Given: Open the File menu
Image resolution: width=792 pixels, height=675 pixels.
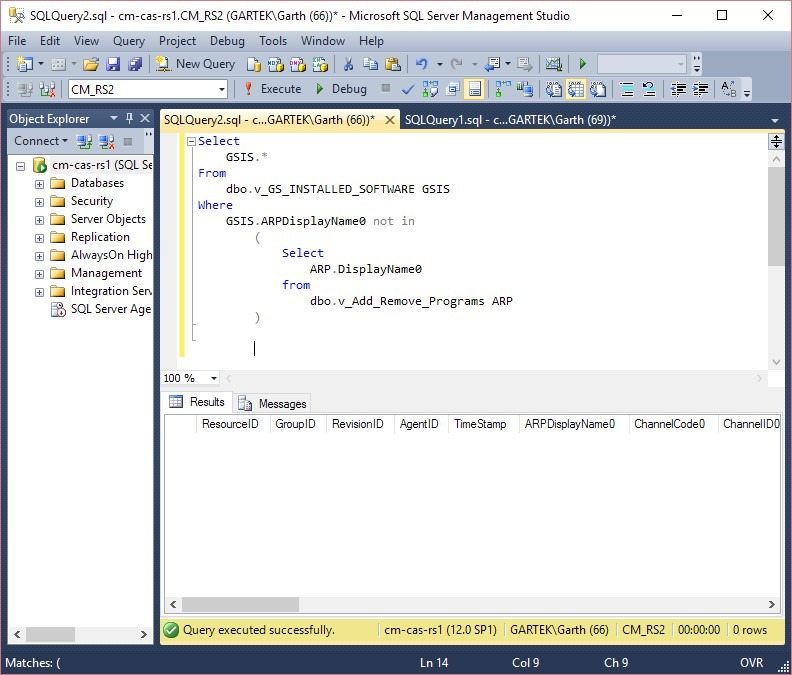Looking at the screenshot, I should (x=17, y=41).
